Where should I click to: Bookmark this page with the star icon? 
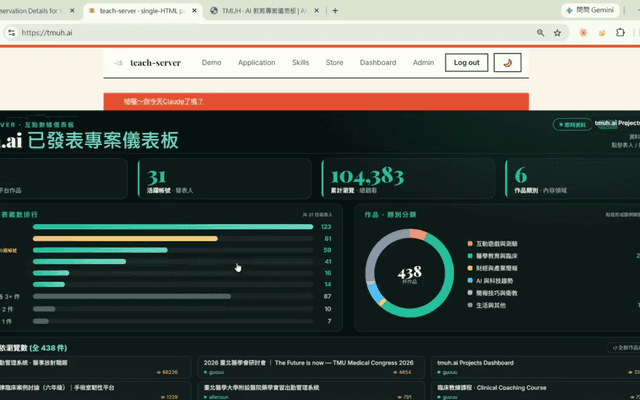tap(557, 33)
